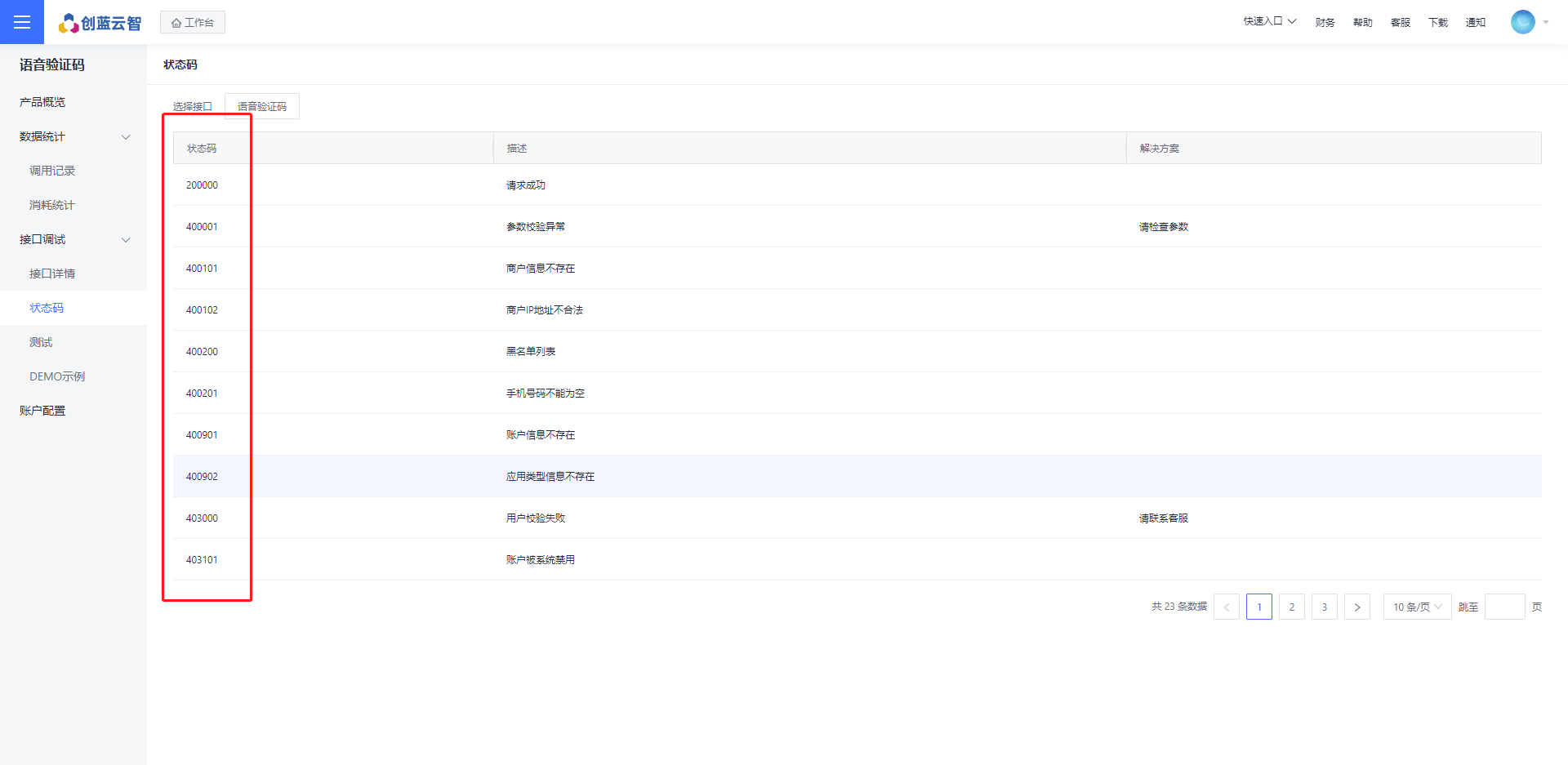
Task: Expand the arrow next to avatar
Action: coord(1546,23)
